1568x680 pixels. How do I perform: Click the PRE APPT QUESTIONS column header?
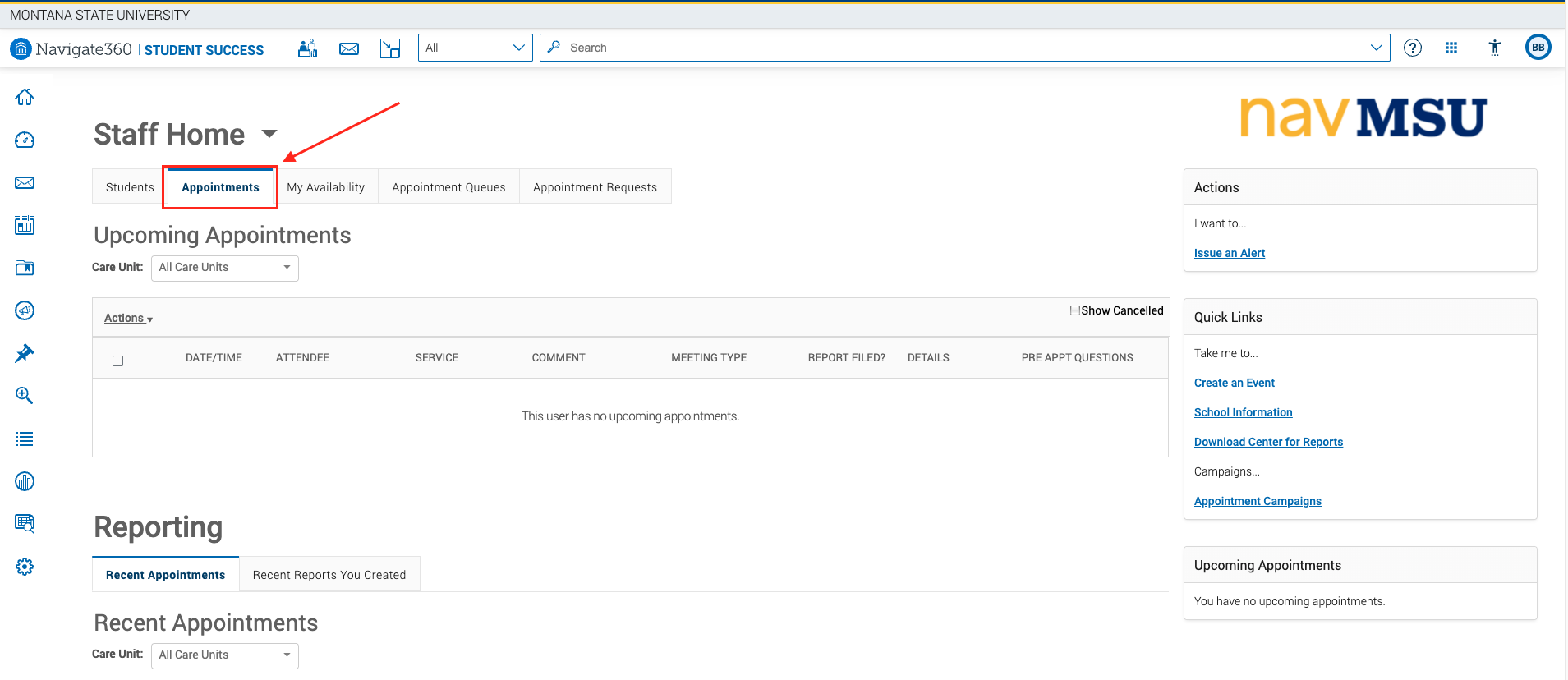(1077, 358)
